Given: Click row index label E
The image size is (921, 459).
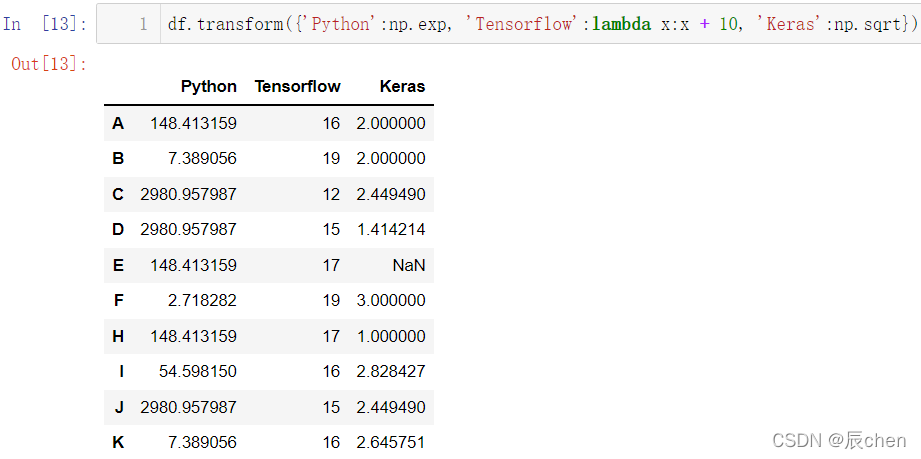Looking at the screenshot, I should pyautogui.click(x=118, y=265).
